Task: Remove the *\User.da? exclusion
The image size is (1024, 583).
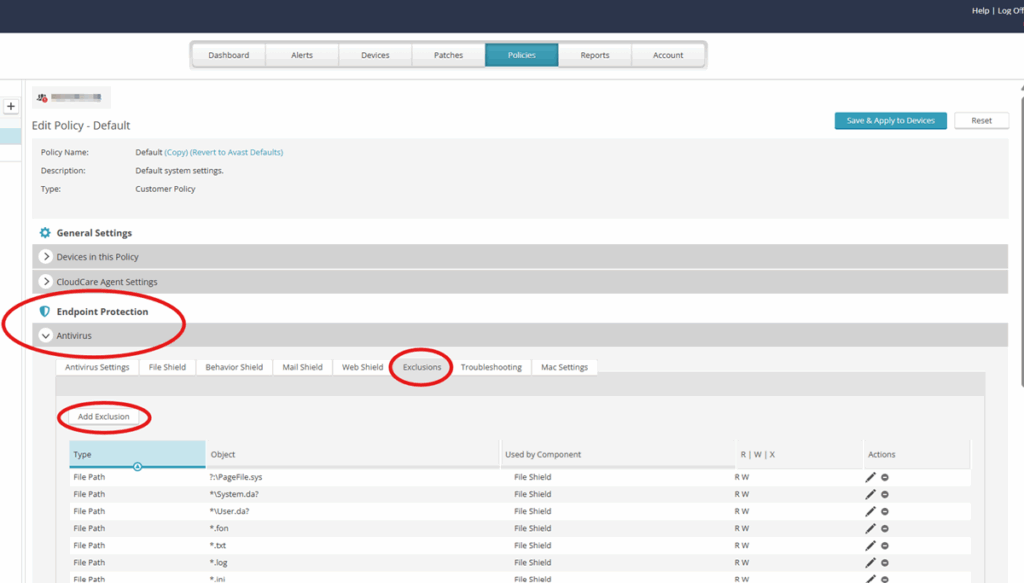Action: click(x=885, y=511)
